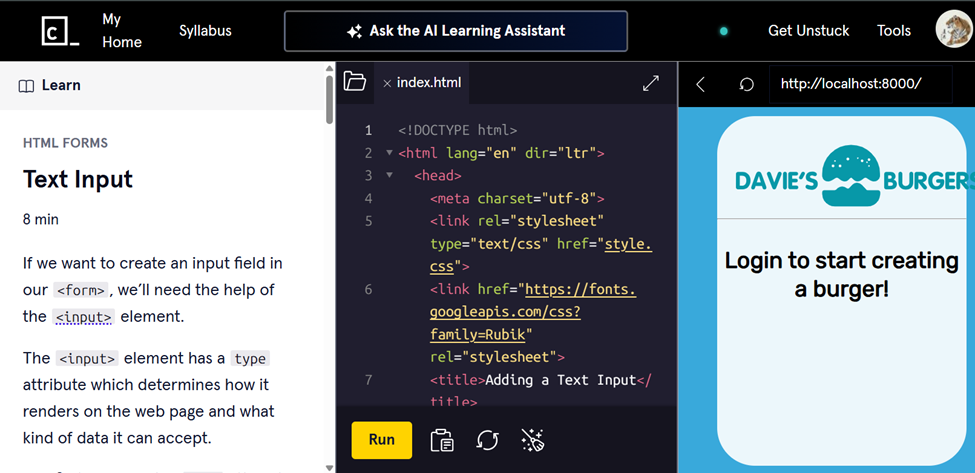975x473 pixels.
Task: Click the book icon beside Learn
Action: [x=26, y=86]
